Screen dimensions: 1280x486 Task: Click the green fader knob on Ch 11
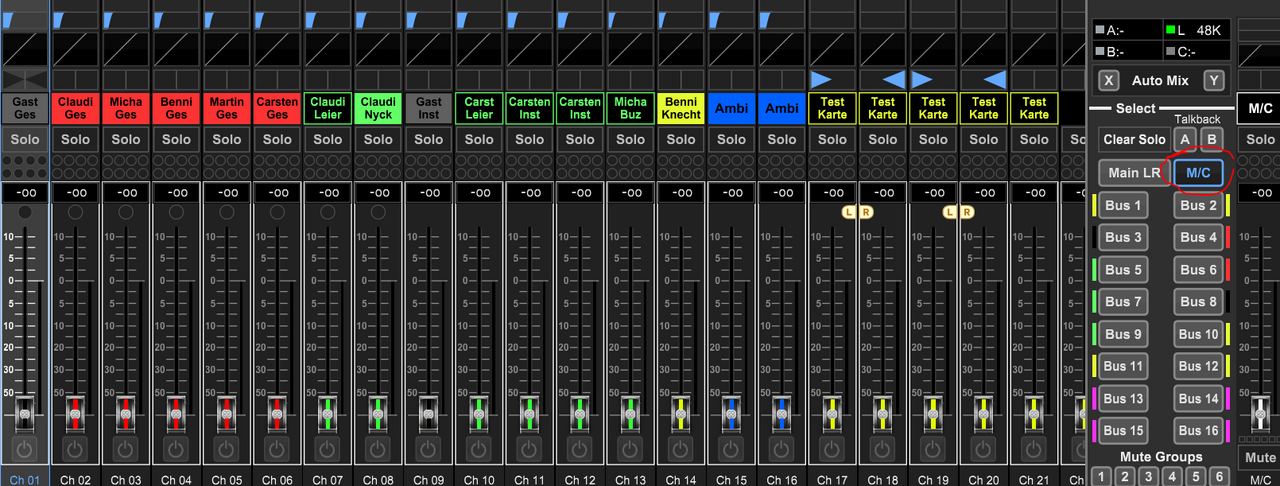tap(530, 413)
